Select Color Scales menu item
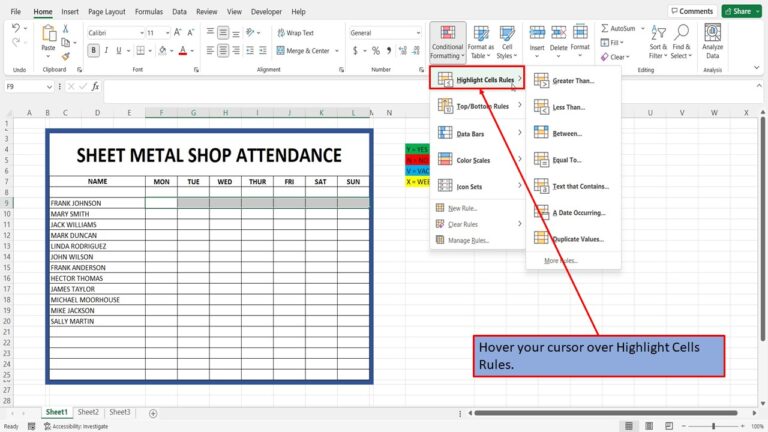The width and height of the screenshot is (768, 432). coord(478,159)
